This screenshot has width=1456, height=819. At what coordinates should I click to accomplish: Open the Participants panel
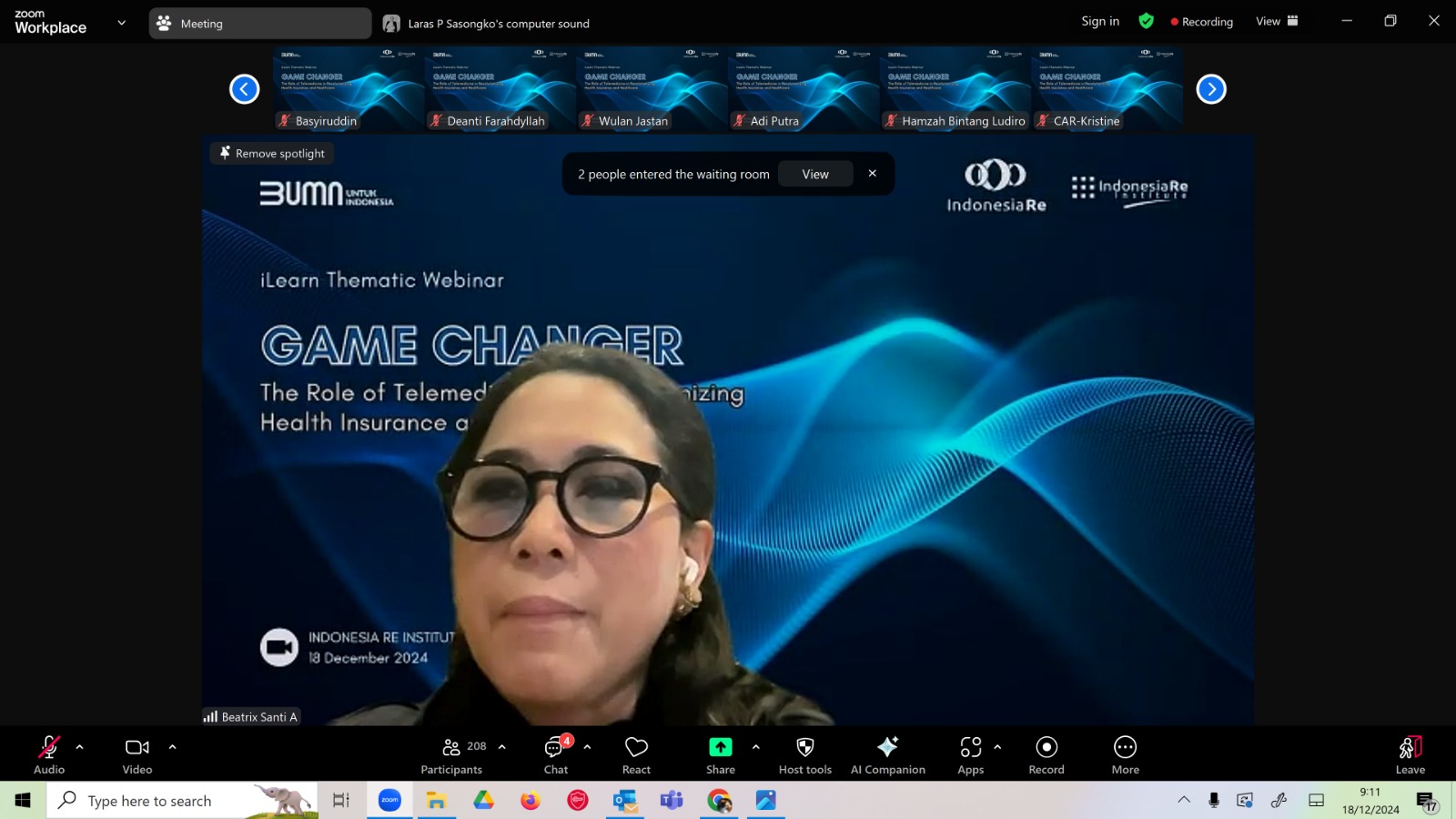[x=452, y=755]
